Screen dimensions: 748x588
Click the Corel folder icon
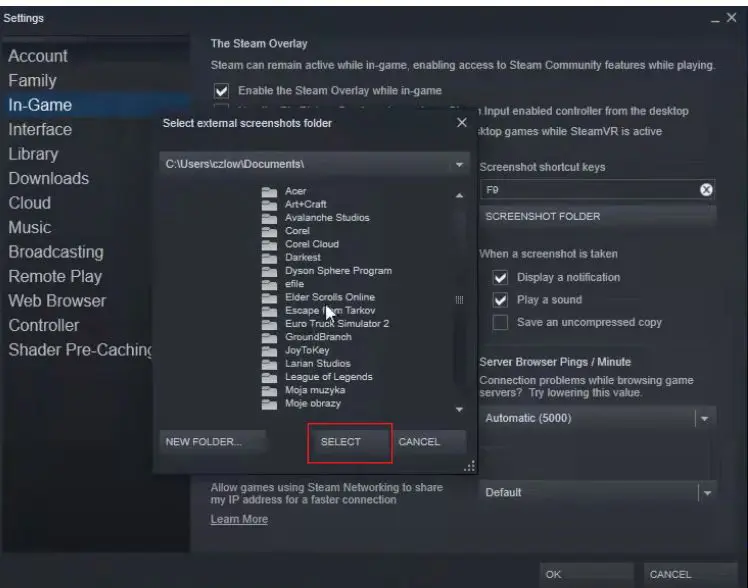(x=269, y=231)
